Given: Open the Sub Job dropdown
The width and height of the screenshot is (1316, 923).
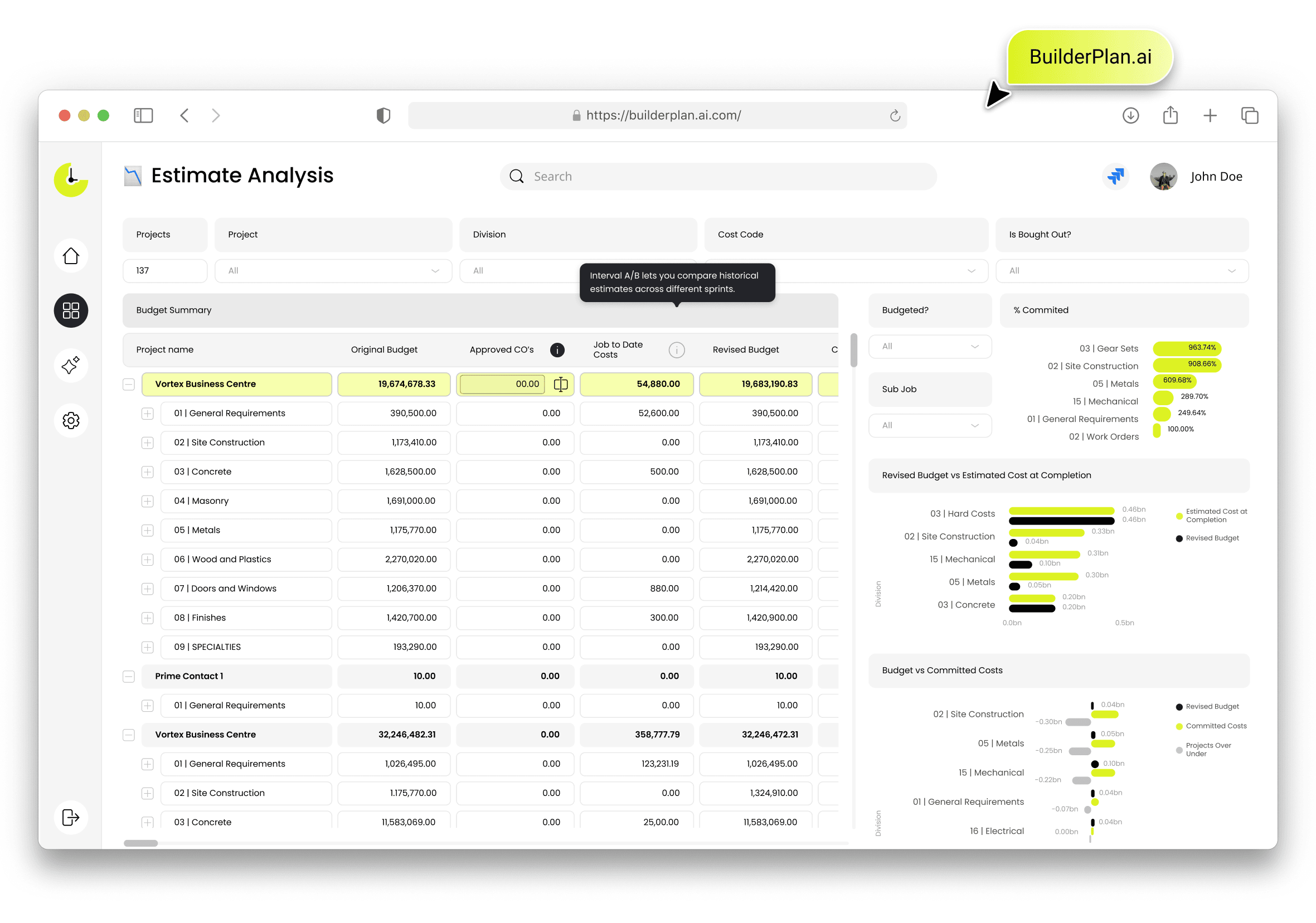Looking at the screenshot, I should tap(930, 425).
